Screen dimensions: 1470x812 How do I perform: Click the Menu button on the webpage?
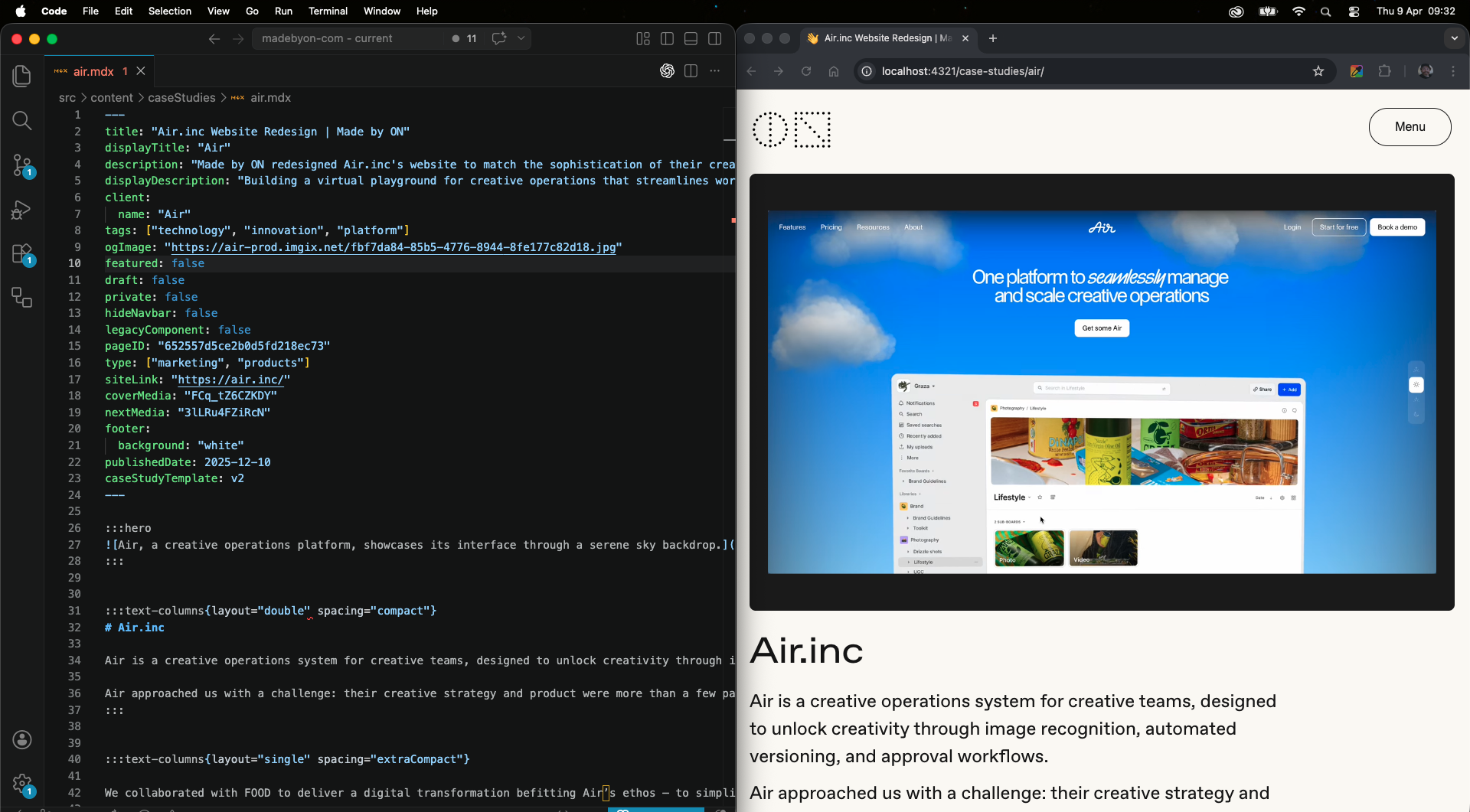tap(1410, 127)
